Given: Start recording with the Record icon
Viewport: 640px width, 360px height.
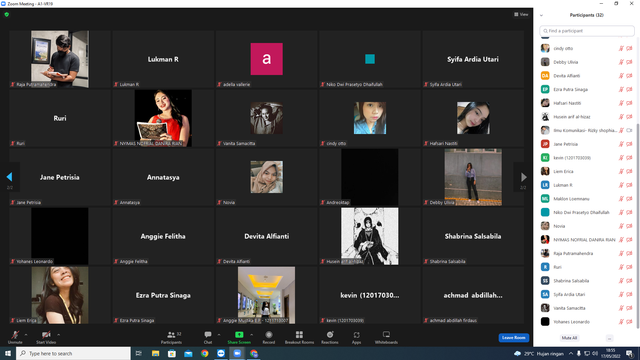Looking at the screenshot, I should (269, 335).
